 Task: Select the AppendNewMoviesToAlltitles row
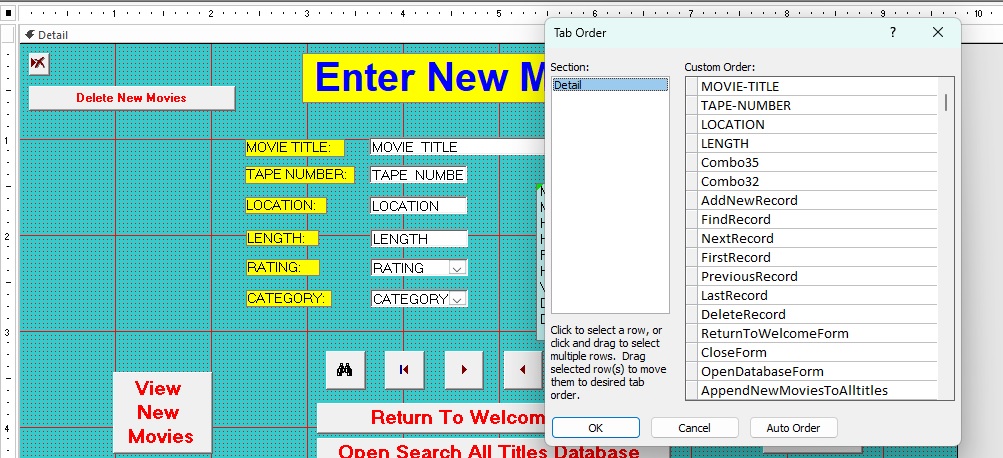pos(817,390)
